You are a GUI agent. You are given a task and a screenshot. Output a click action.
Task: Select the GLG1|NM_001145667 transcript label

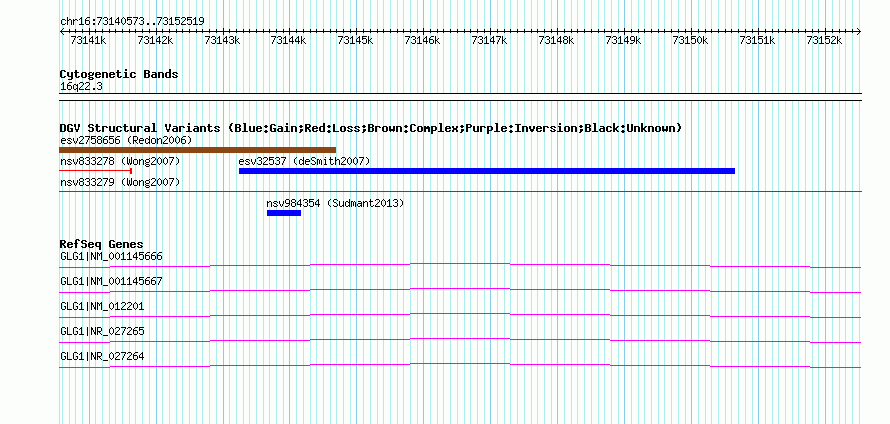[111, 282]
